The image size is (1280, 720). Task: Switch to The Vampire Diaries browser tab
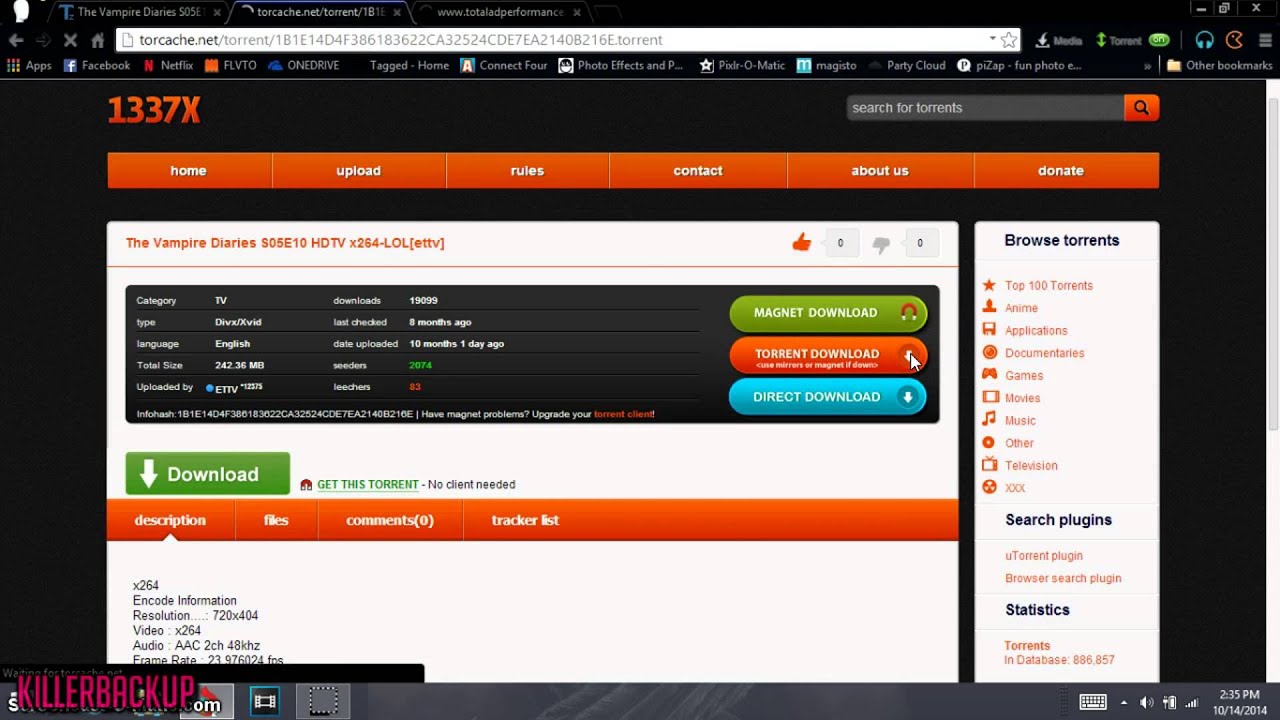click(x=140, y=12)
